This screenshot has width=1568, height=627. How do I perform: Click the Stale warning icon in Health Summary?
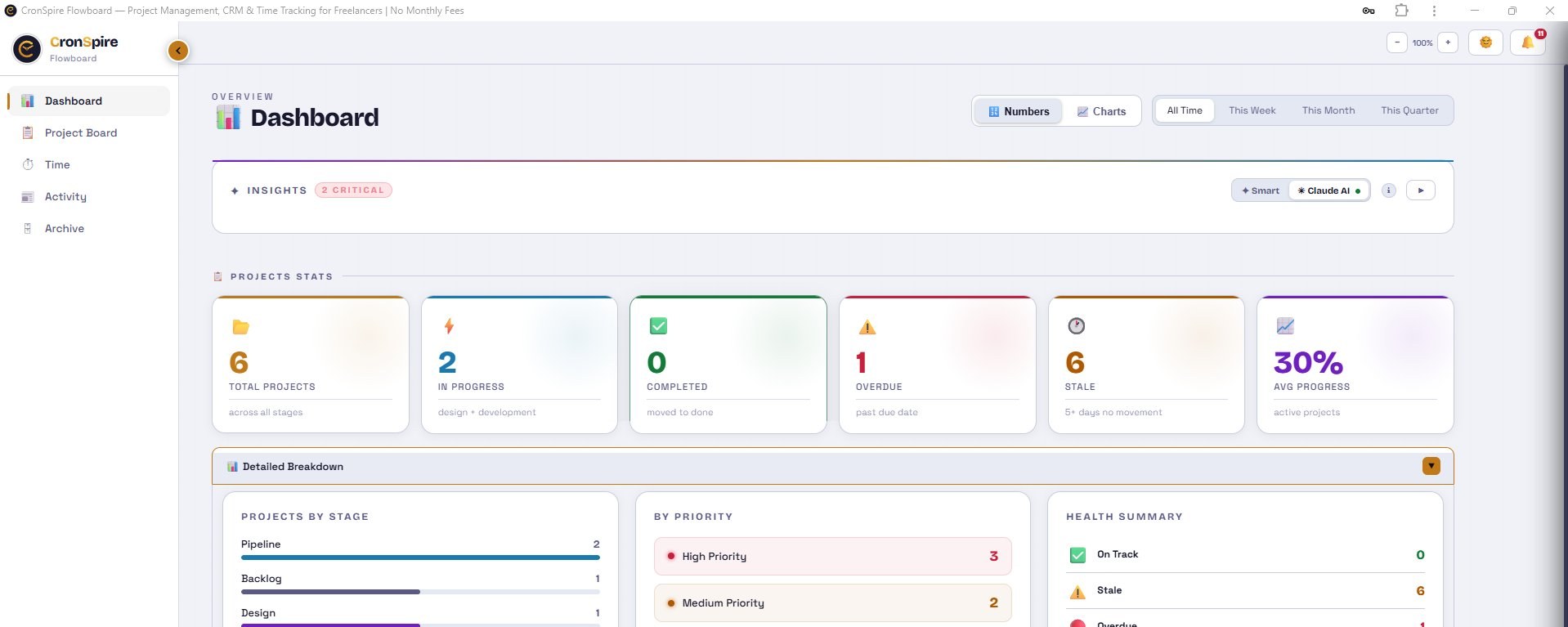[x=1077, y=591]
